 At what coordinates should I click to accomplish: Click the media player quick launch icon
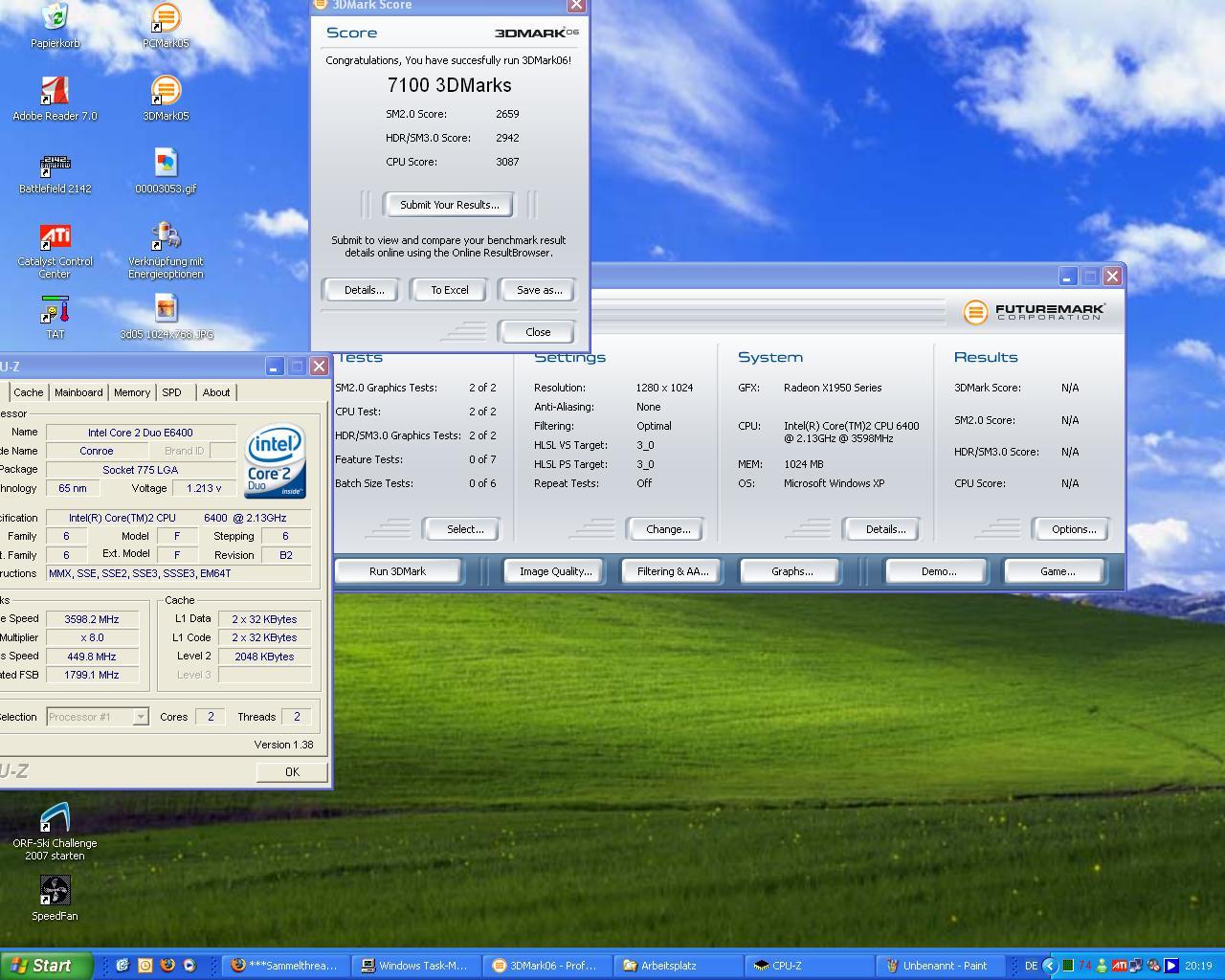189,966
